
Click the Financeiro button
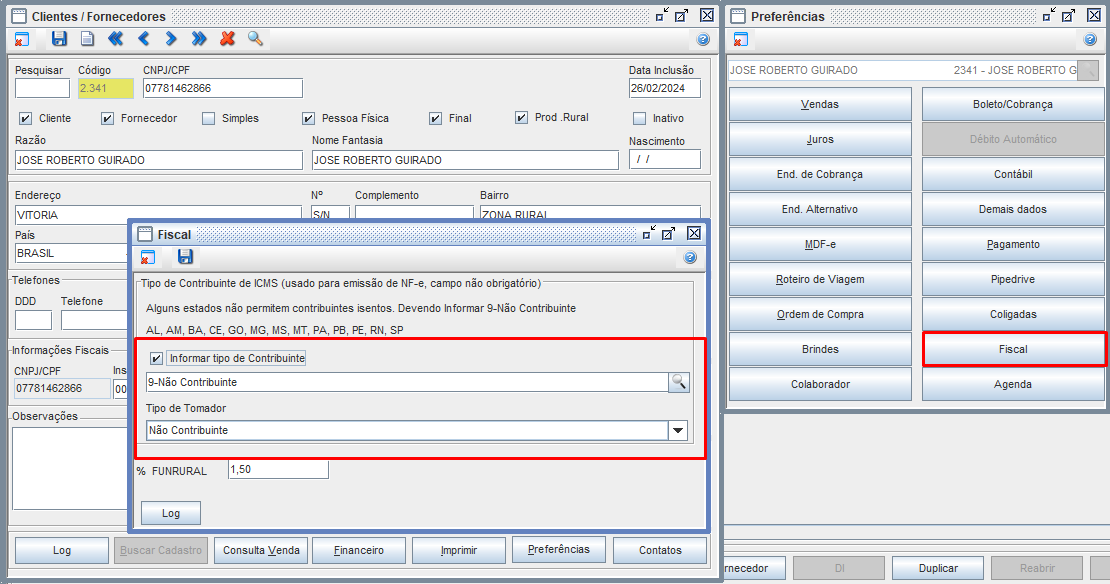(359, 550)
